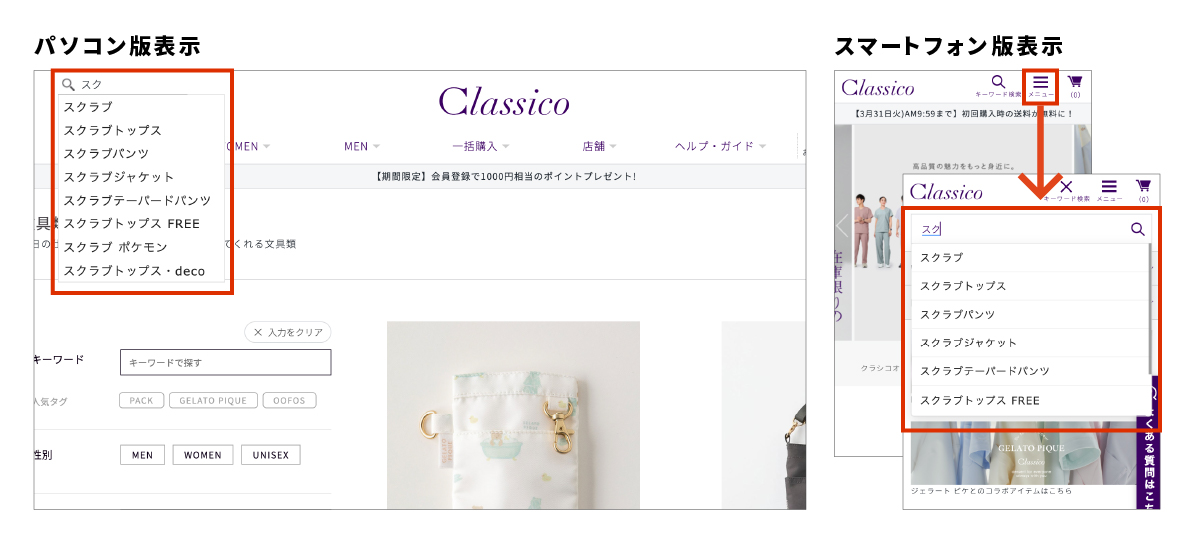Select the MEN gender filter
The width and height of the screenshot is (1200, 553).
[x=142, y=455]
